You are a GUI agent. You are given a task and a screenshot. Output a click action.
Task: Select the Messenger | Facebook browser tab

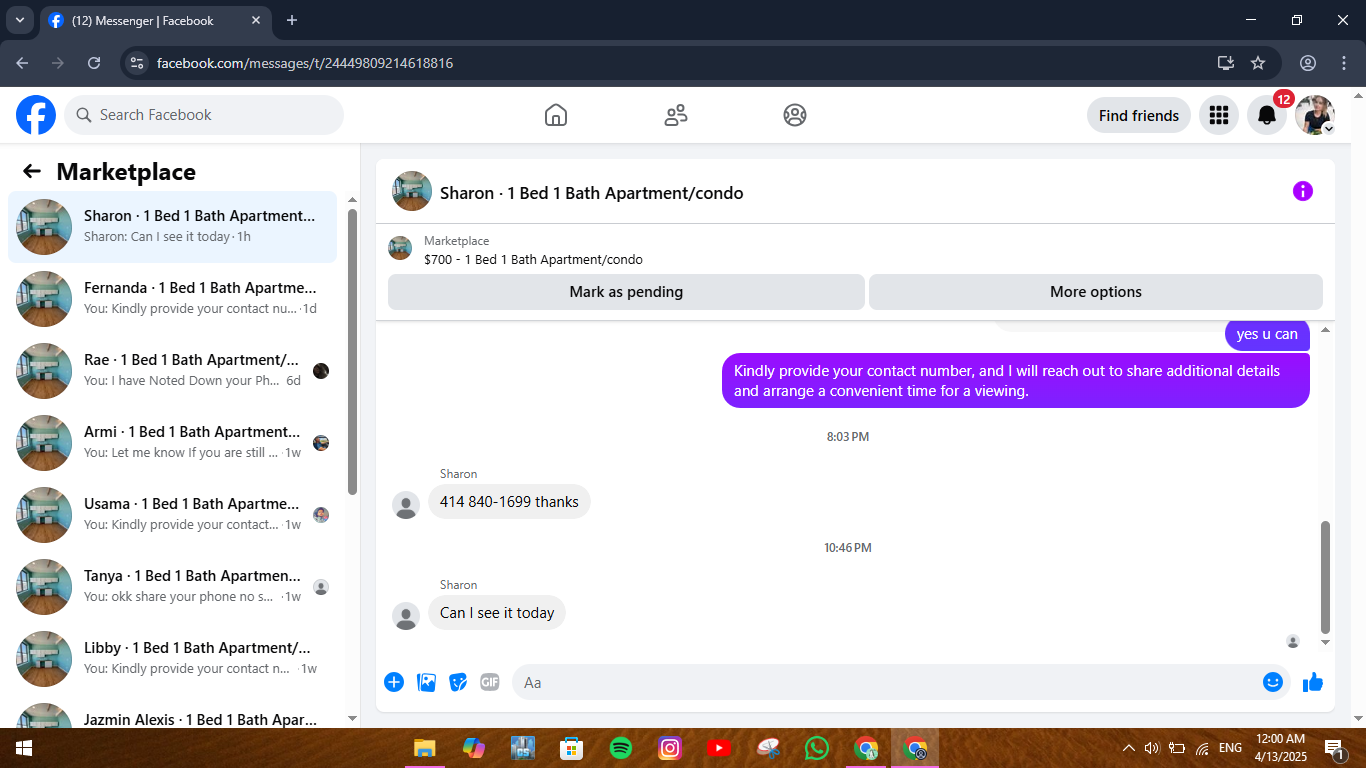click(155, 20)
